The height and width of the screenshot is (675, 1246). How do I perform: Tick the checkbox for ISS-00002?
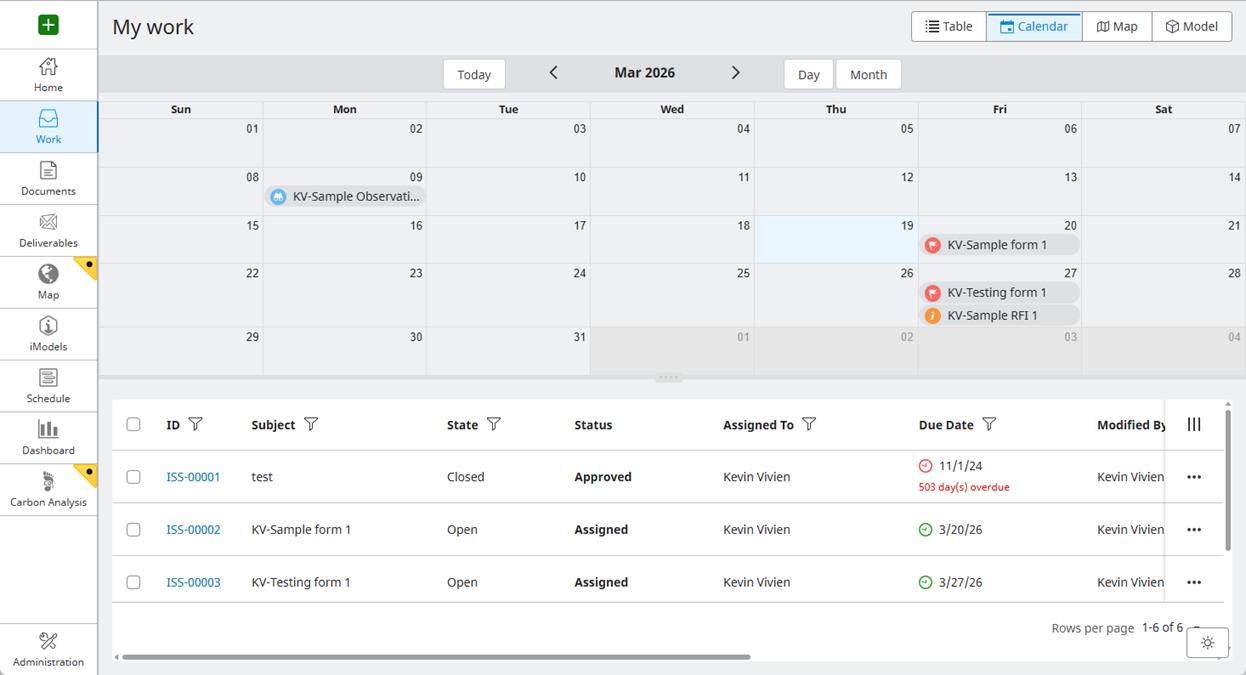133,530
